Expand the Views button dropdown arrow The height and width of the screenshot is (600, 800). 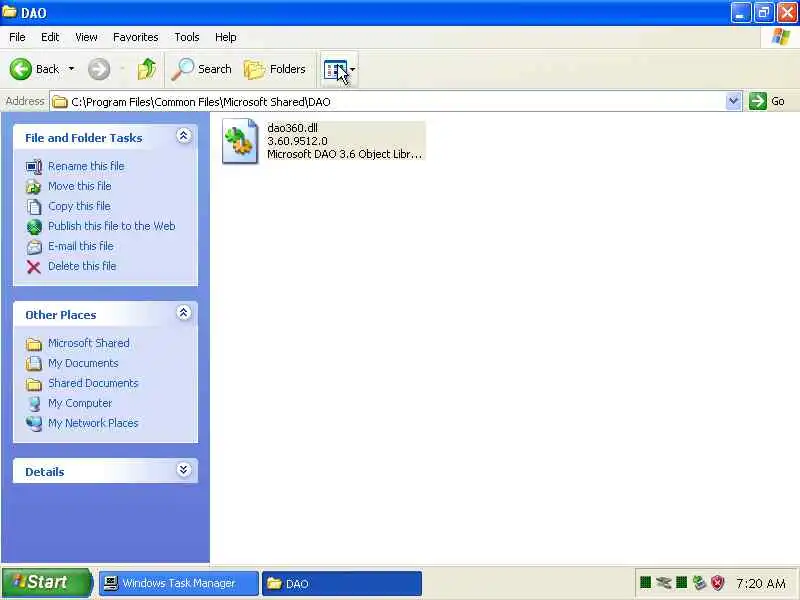coord(353,69)
